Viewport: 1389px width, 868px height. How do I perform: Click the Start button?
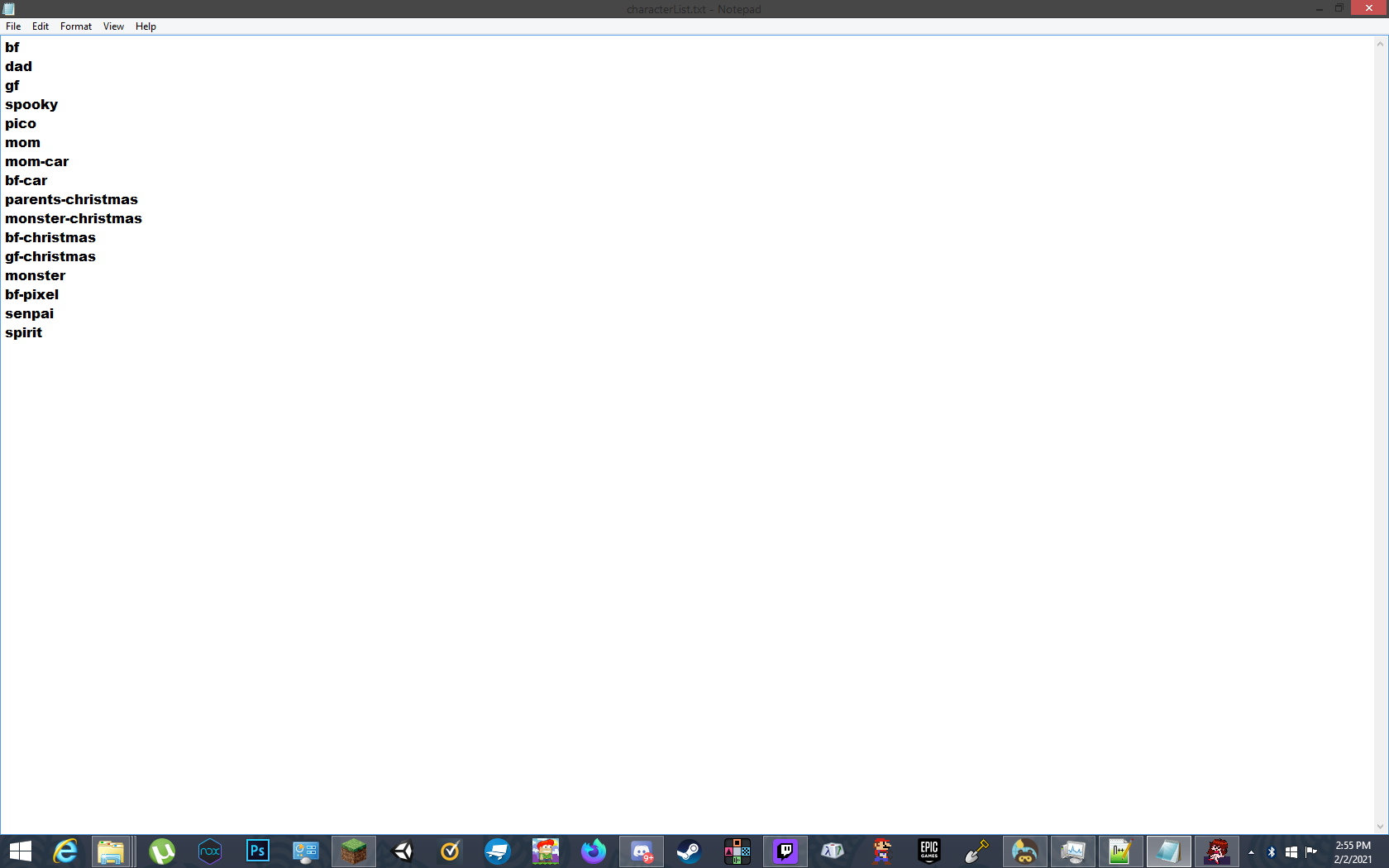pos(20,851)
